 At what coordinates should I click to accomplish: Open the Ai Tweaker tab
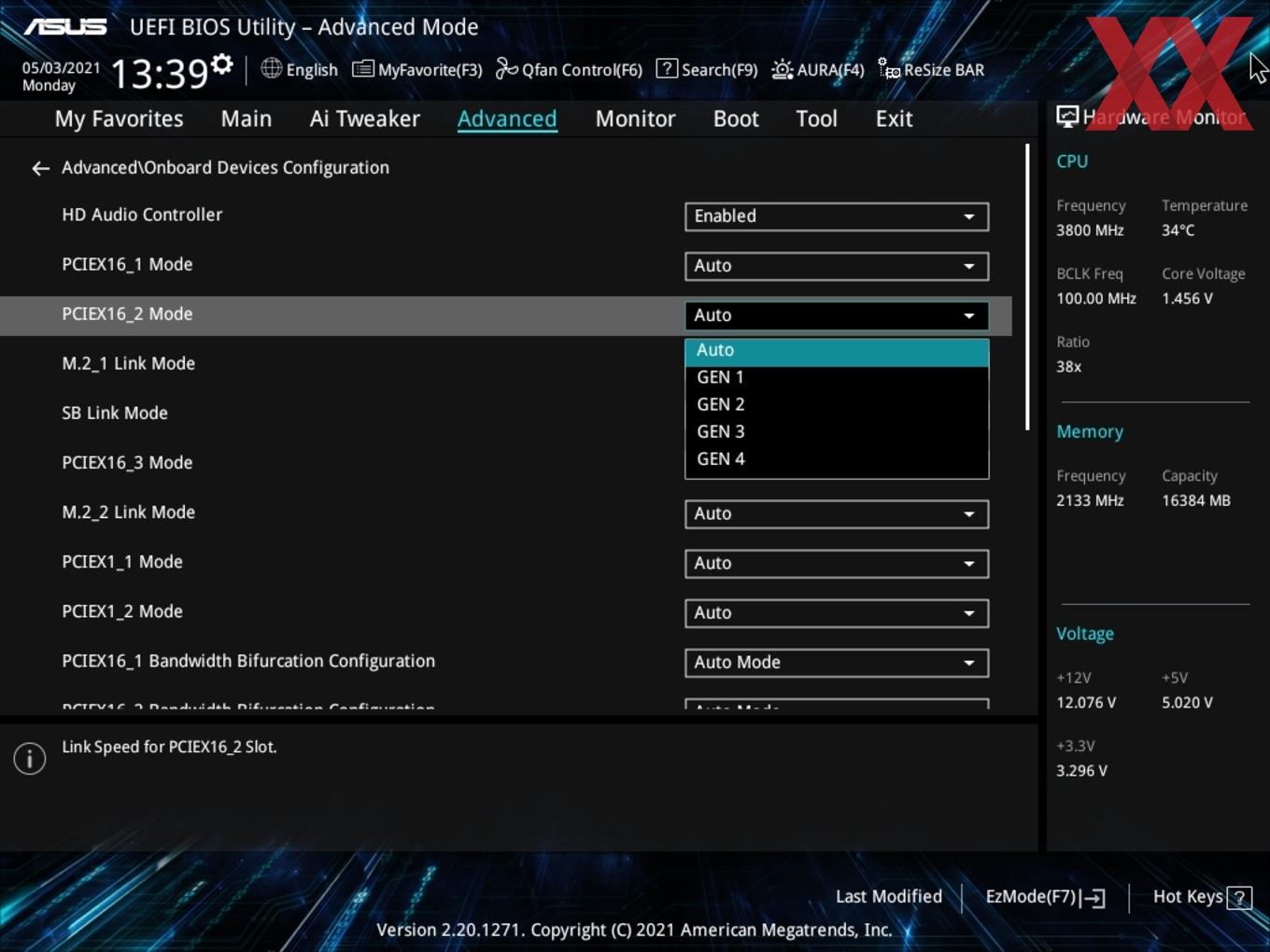[365, 119]
